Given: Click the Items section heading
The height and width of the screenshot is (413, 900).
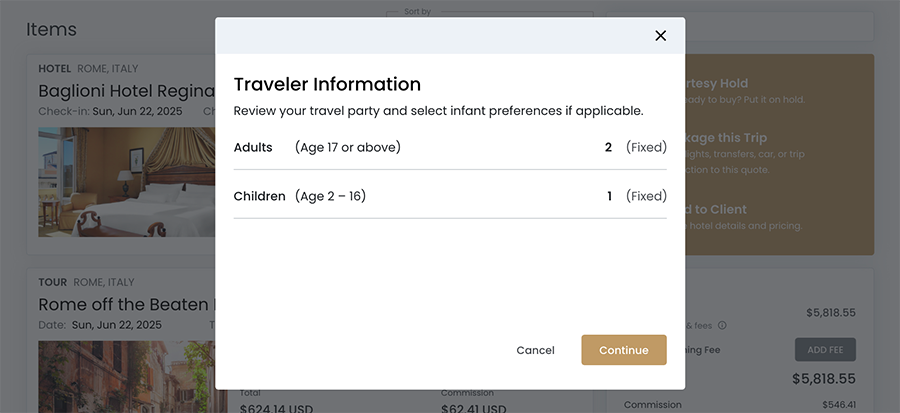Looking at the screenshot, I should [51, 29].
